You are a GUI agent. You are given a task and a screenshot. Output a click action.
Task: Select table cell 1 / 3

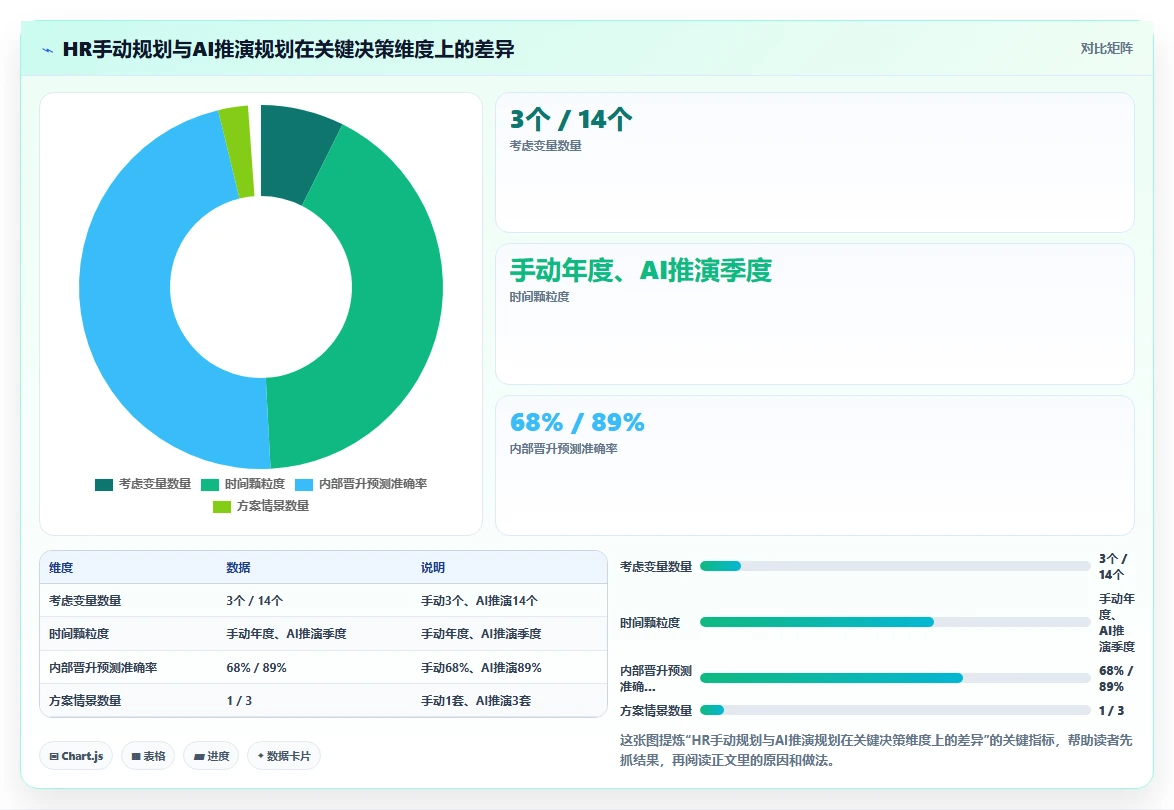pos(240,701)
